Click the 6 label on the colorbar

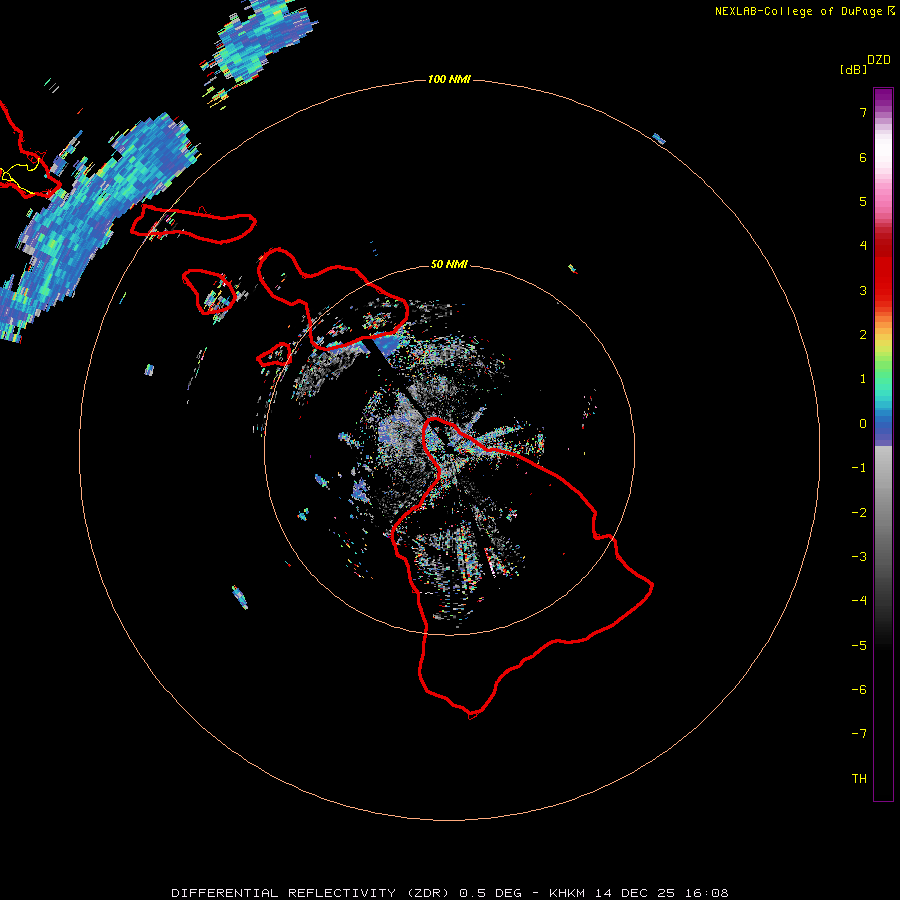point(863,157)
